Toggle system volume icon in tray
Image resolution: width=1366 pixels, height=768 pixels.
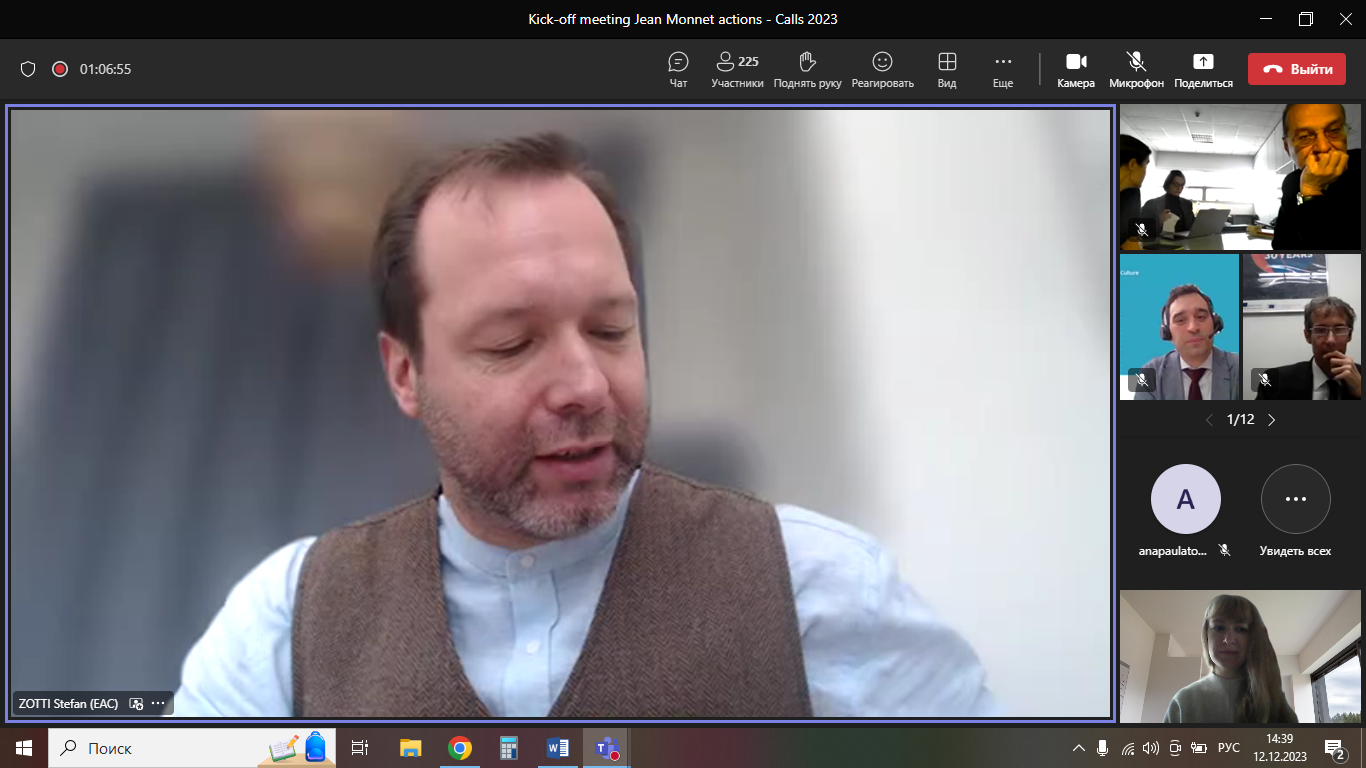(x=1150, y=748)
